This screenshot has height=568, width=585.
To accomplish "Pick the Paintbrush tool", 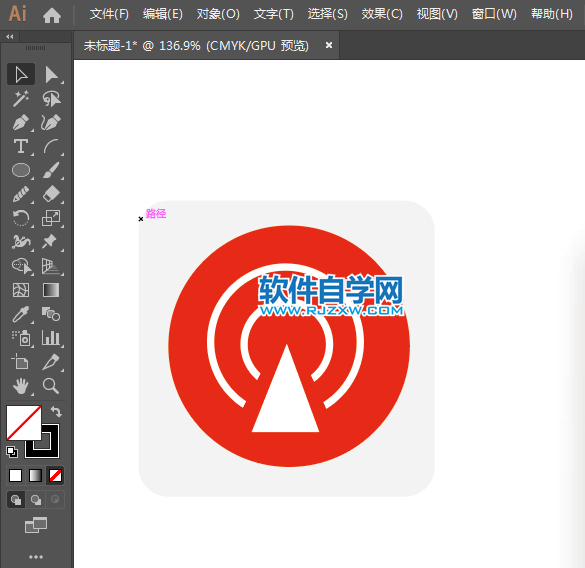I will [x=51, y=170].
